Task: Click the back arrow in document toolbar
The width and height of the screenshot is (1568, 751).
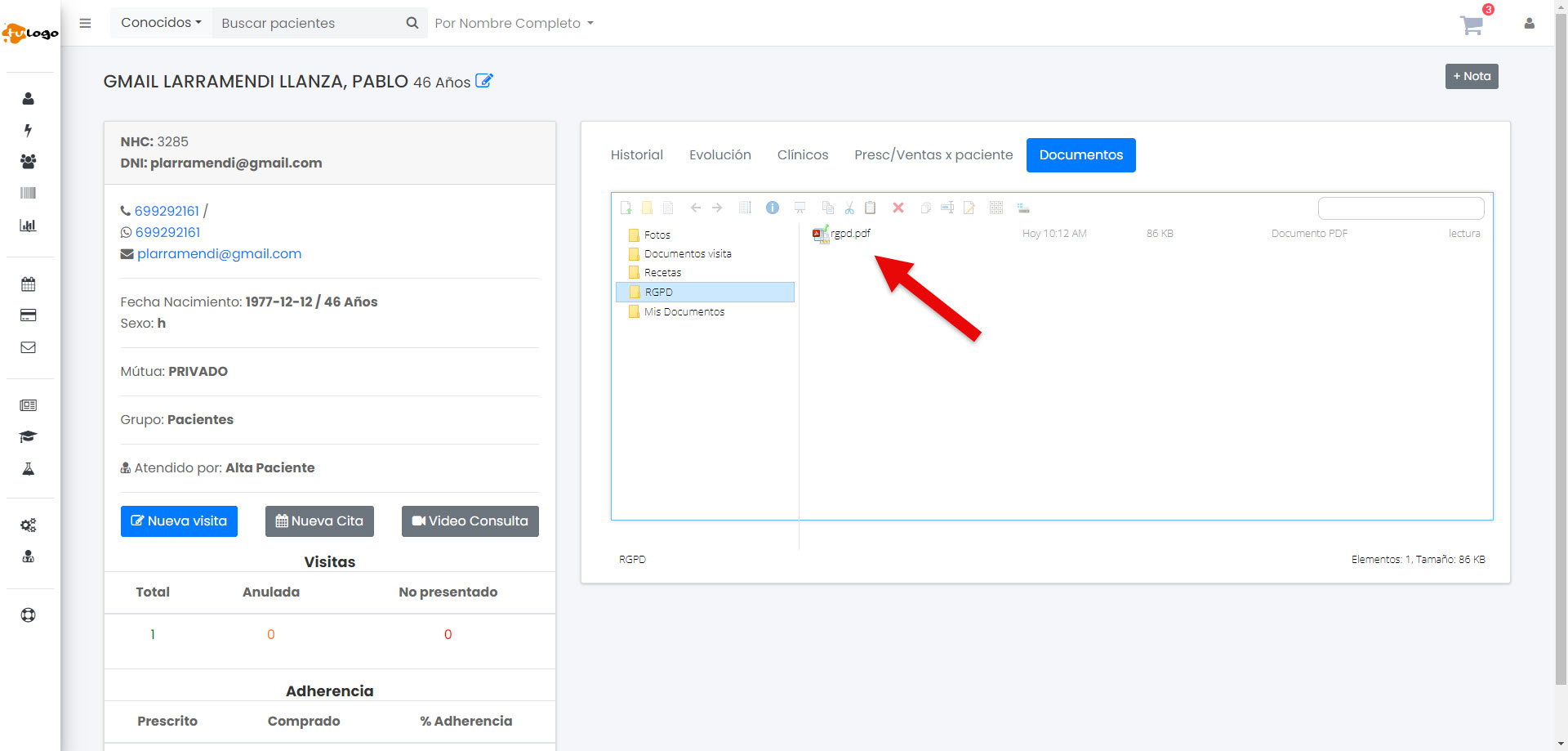Action: pos(696,208)
